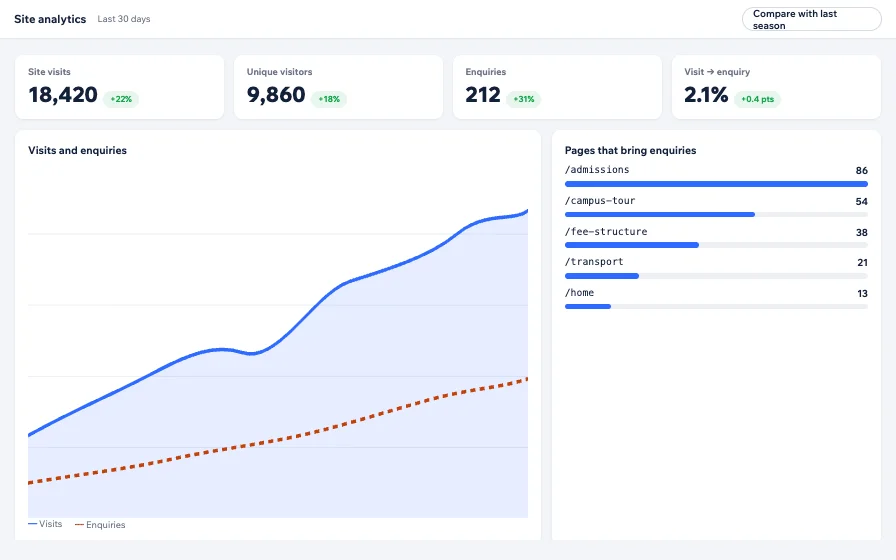Select the 2.1% visit to enquiry value
Screen dimensions: 896x560
706,95
